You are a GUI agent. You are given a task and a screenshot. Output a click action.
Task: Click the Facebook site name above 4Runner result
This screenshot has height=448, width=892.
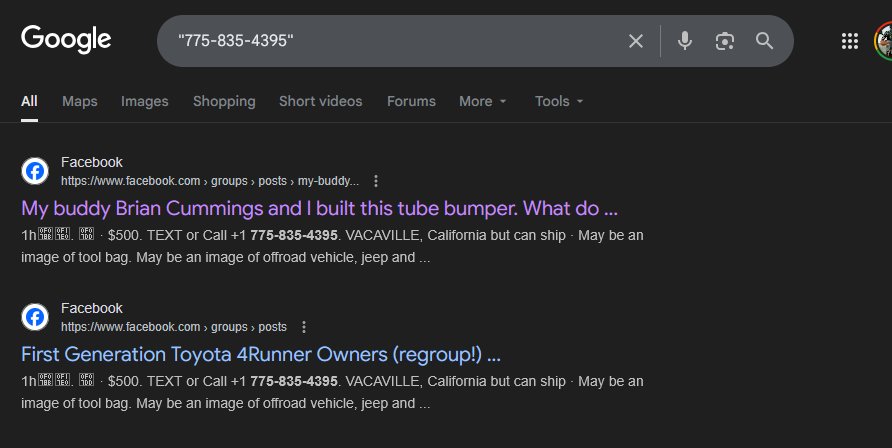tap(92, 308)
